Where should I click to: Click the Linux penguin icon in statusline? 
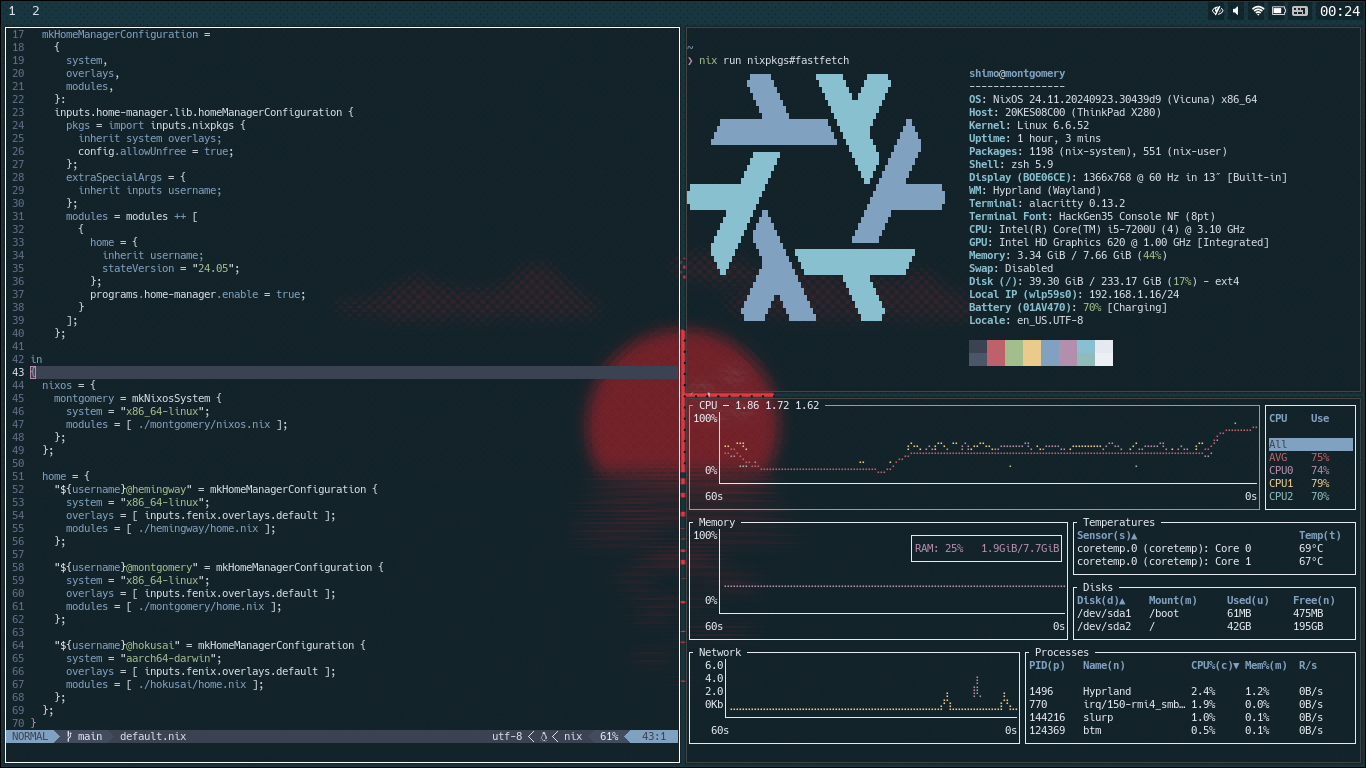(543, 736)
